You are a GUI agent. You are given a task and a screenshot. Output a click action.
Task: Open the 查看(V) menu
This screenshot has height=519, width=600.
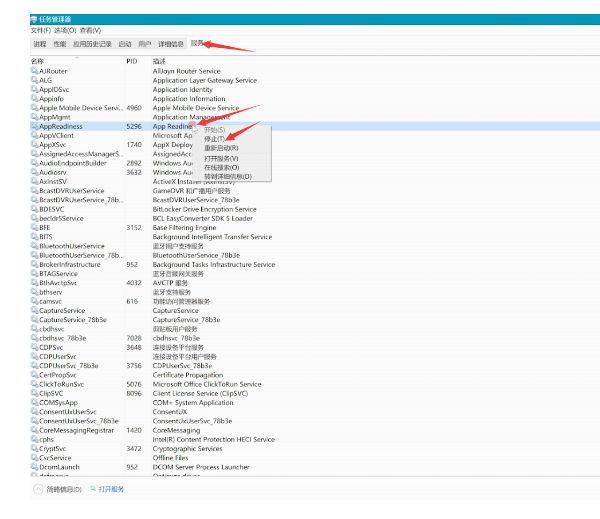90,30
